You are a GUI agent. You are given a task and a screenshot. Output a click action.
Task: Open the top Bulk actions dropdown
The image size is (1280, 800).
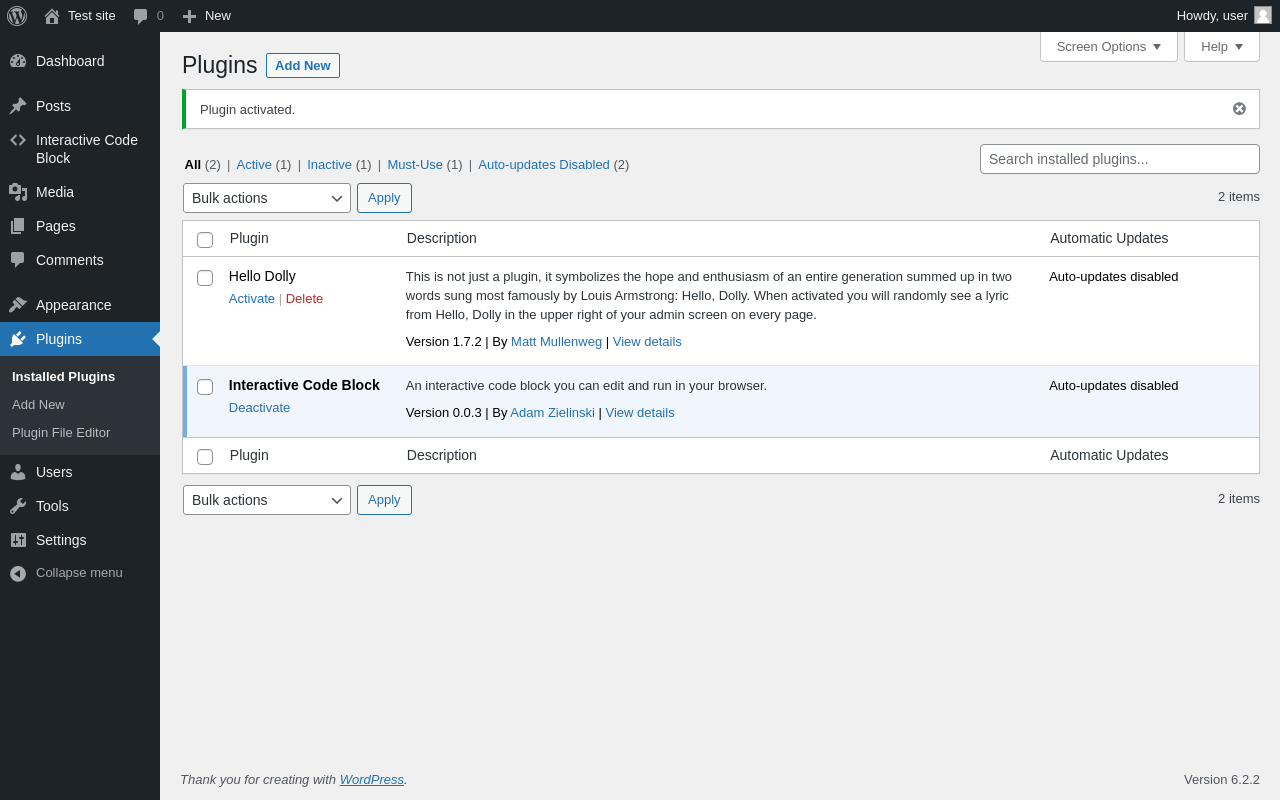point(267,198)
